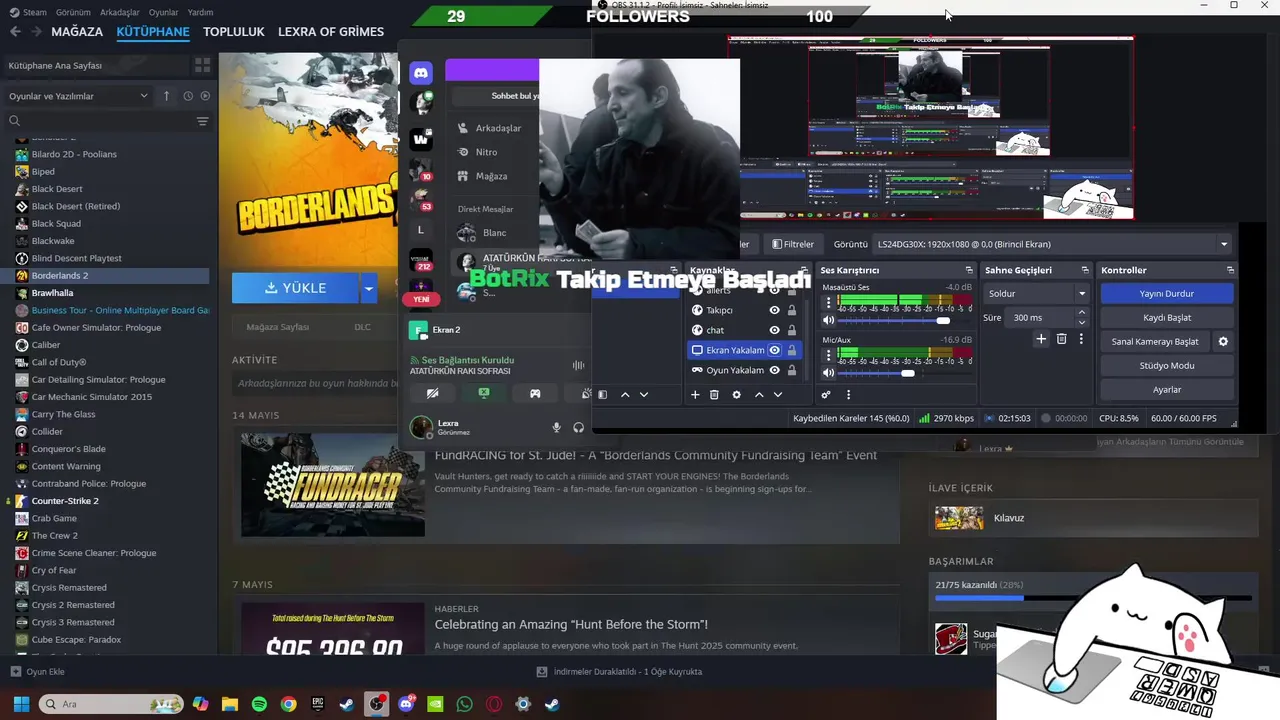Open Steam library filter options icon
This screenshot has height=720, width=1280.
(x=203, y=121)
